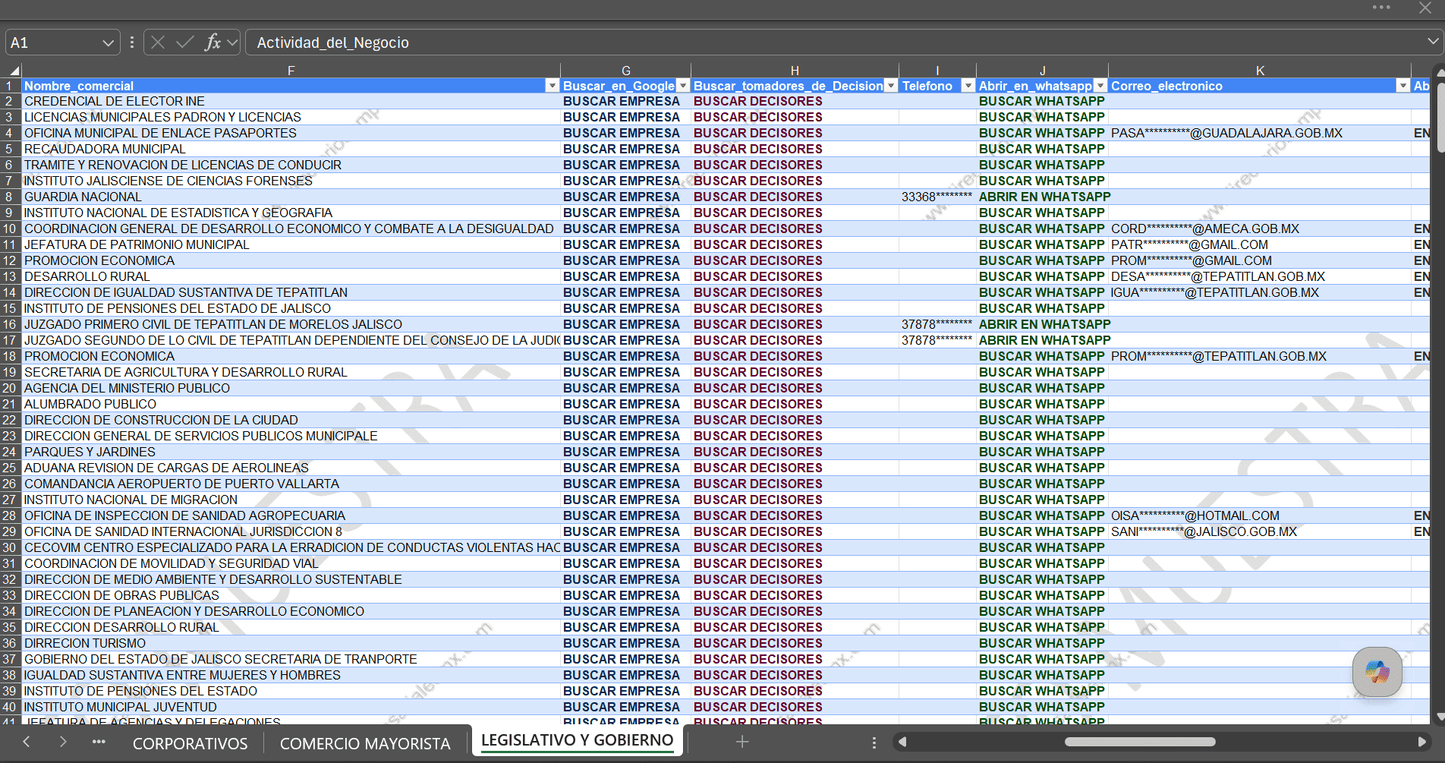This screenshot has height=763, width=1445.
Task: Click the Select All corner triangle
Action: [x=14, y=71]
